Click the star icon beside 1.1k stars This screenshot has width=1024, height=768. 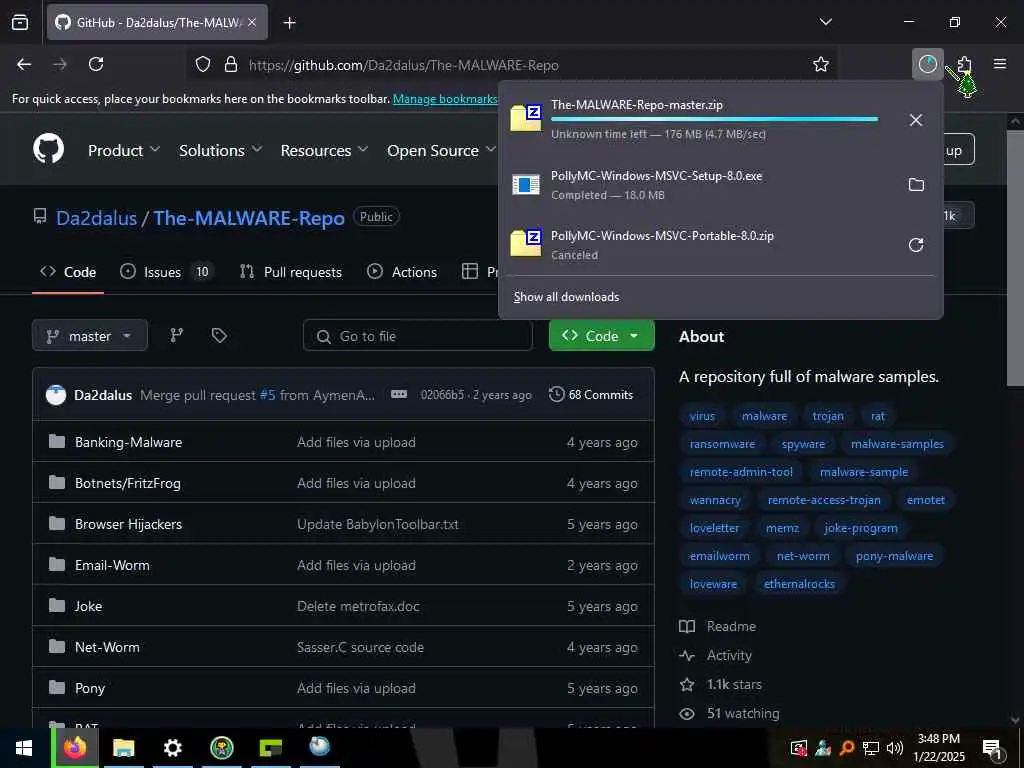[x=686, y=684]
